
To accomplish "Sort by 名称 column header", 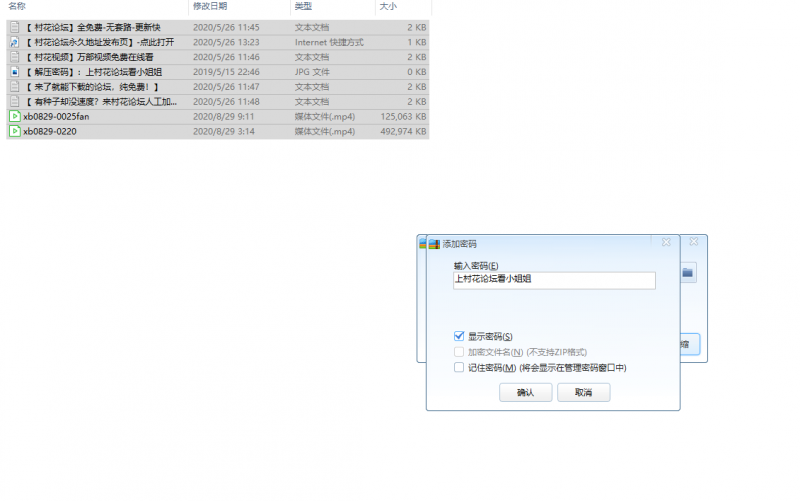I will pyautogui.click(x=17, y=6).
